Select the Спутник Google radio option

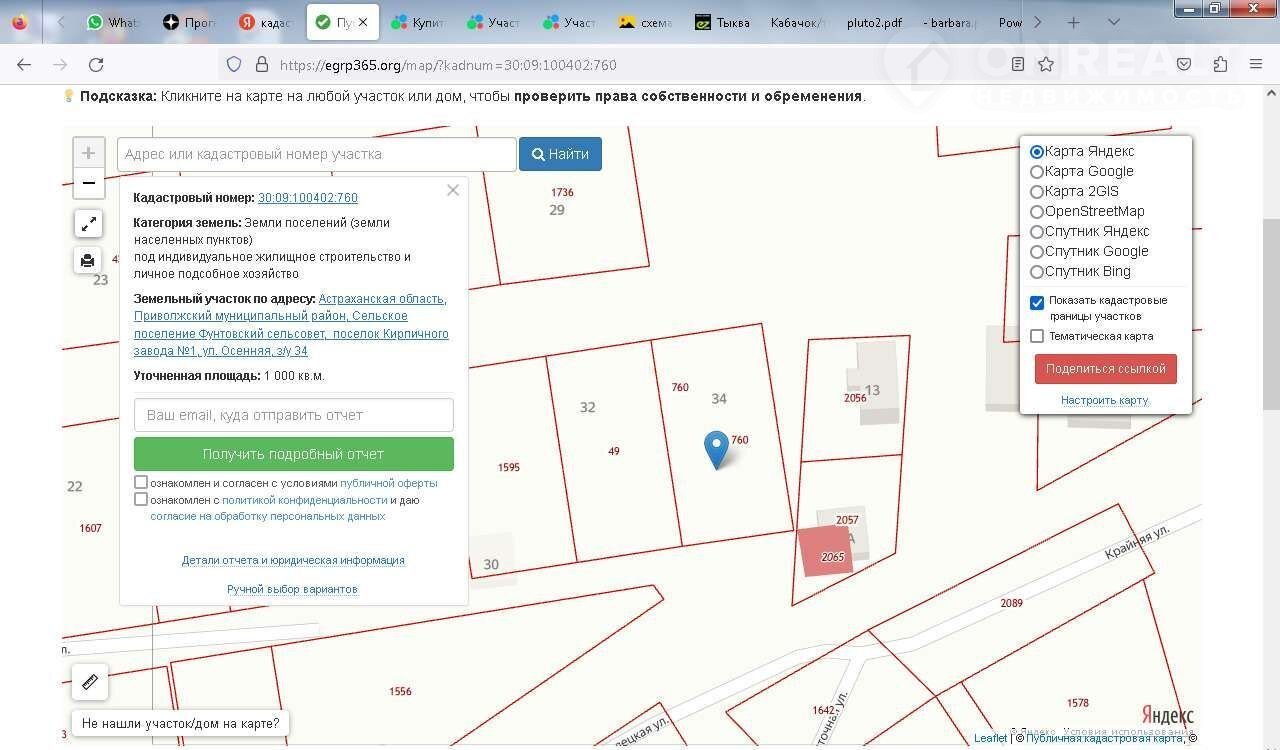(x=1037, y=252)
